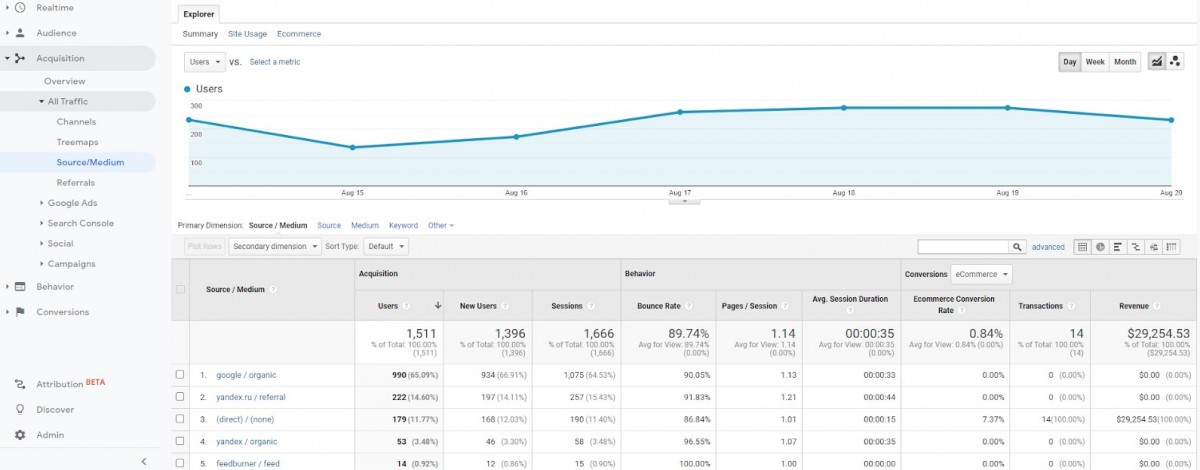The image size is (1200, 470).
Task: Switch chart to line chart view
Action: pyautogui.click(x=1157, y=62)
